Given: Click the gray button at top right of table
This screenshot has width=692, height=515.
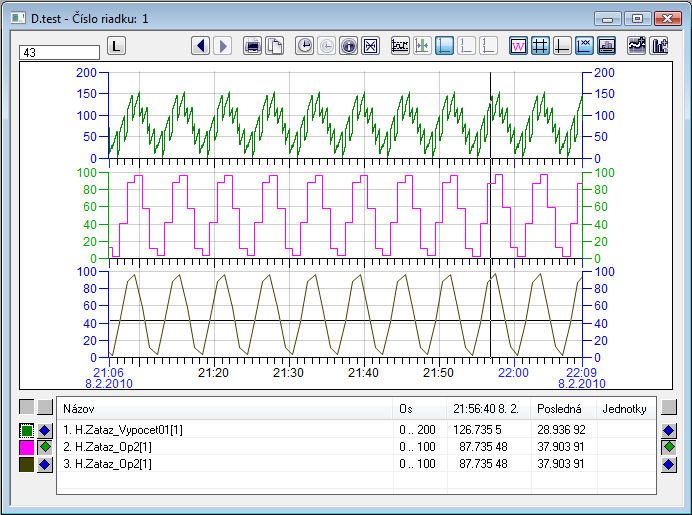Looking at the screenshot, I should 669,407.
